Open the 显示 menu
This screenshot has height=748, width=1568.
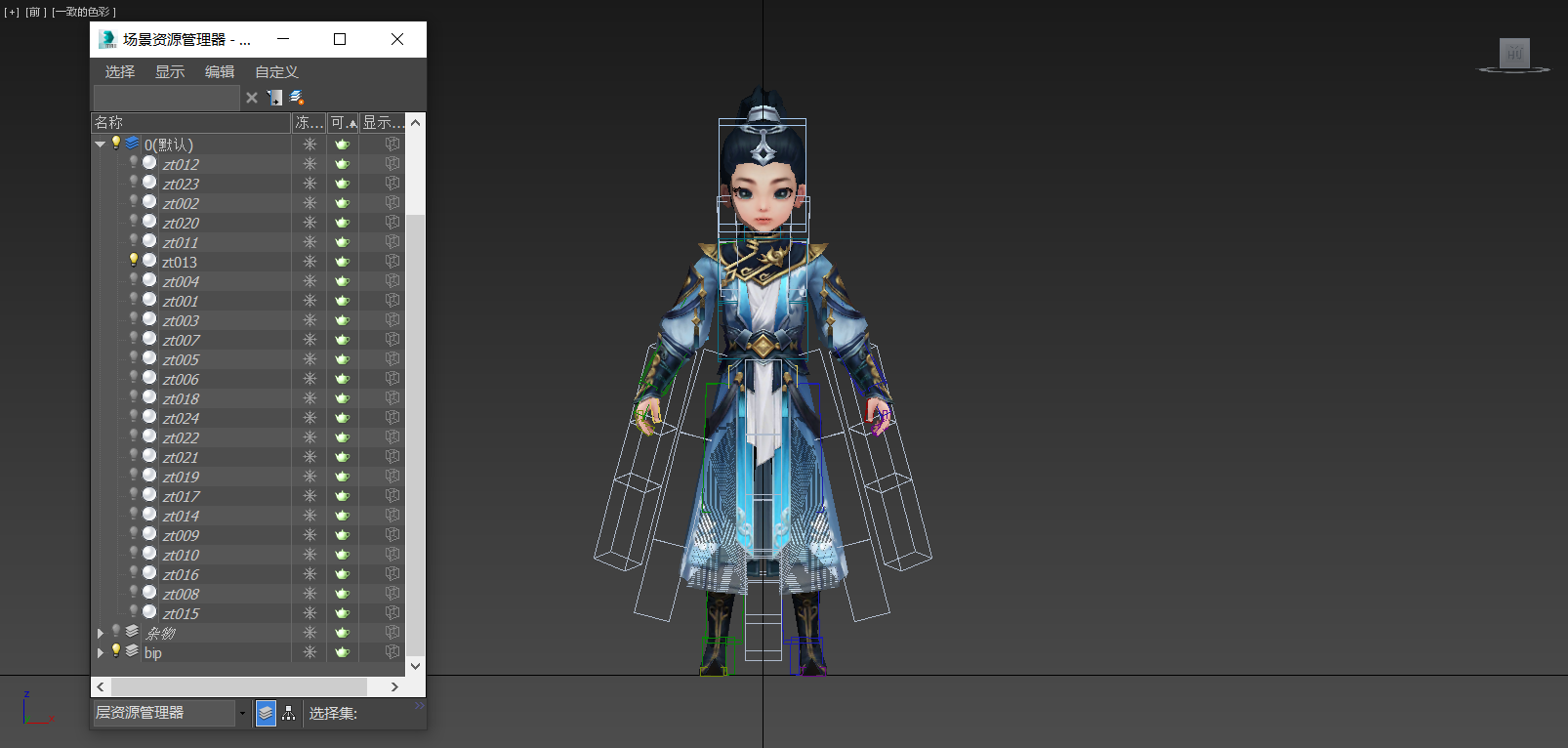pos(170,71)
